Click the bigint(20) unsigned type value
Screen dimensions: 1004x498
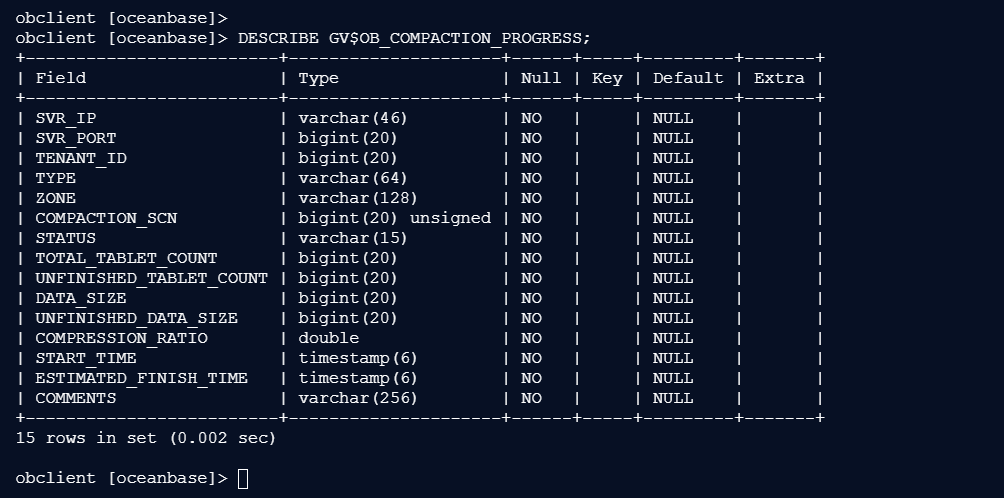point(394,218)
